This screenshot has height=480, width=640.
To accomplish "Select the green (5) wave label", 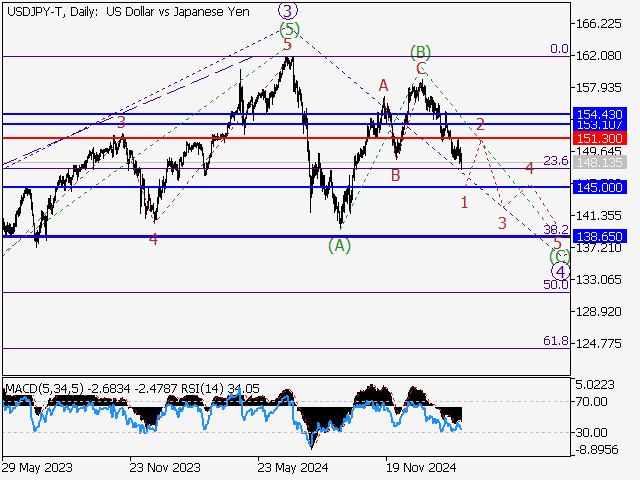I will click(x=289, y=29).
